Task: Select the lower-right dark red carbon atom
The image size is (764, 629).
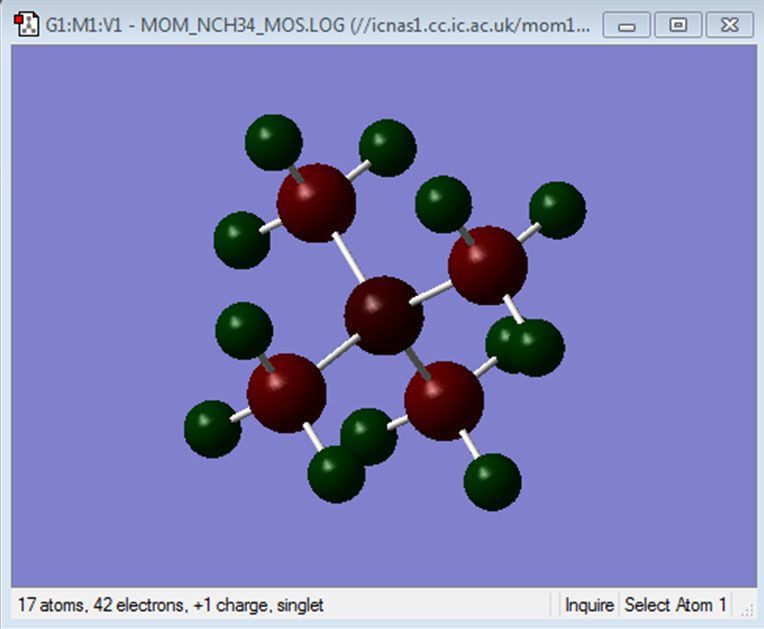Action: (444, 400)
